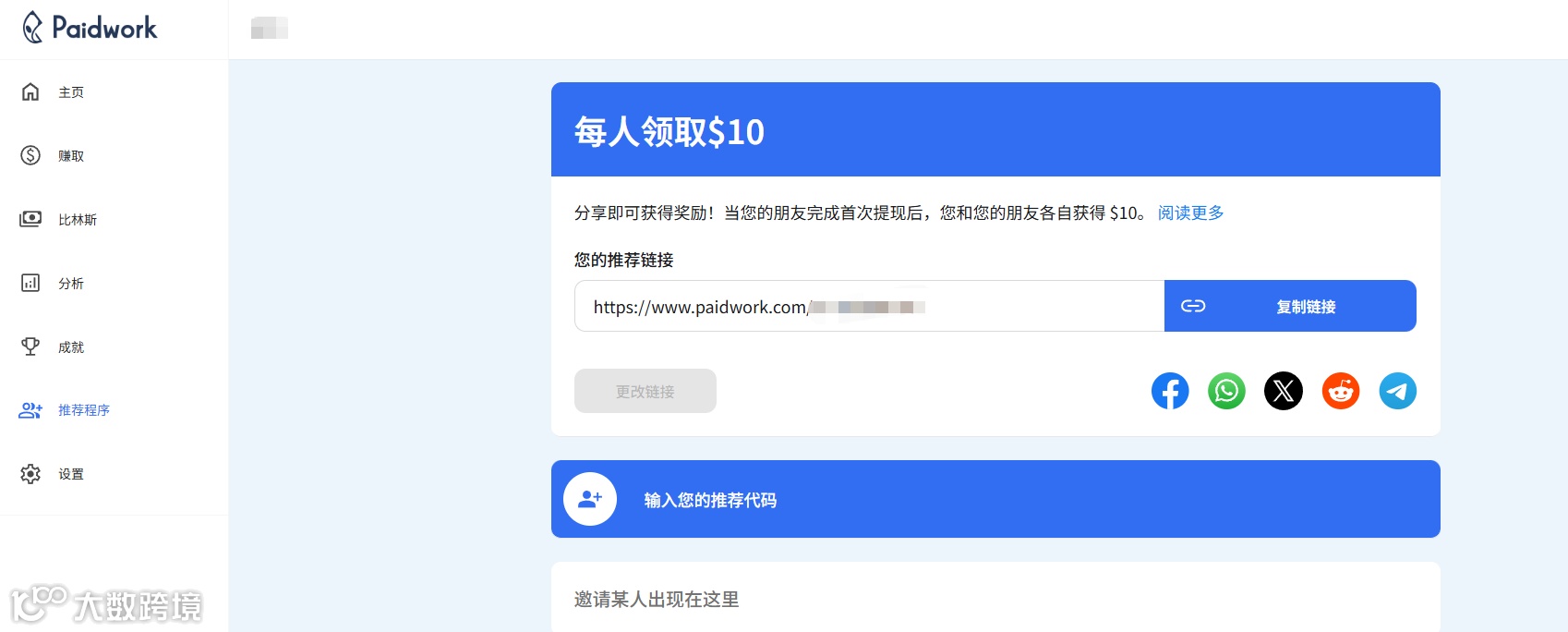Open the 阅读更多 link
Viewport: 1568px width, 632px height.
[x=1190, y=213]
